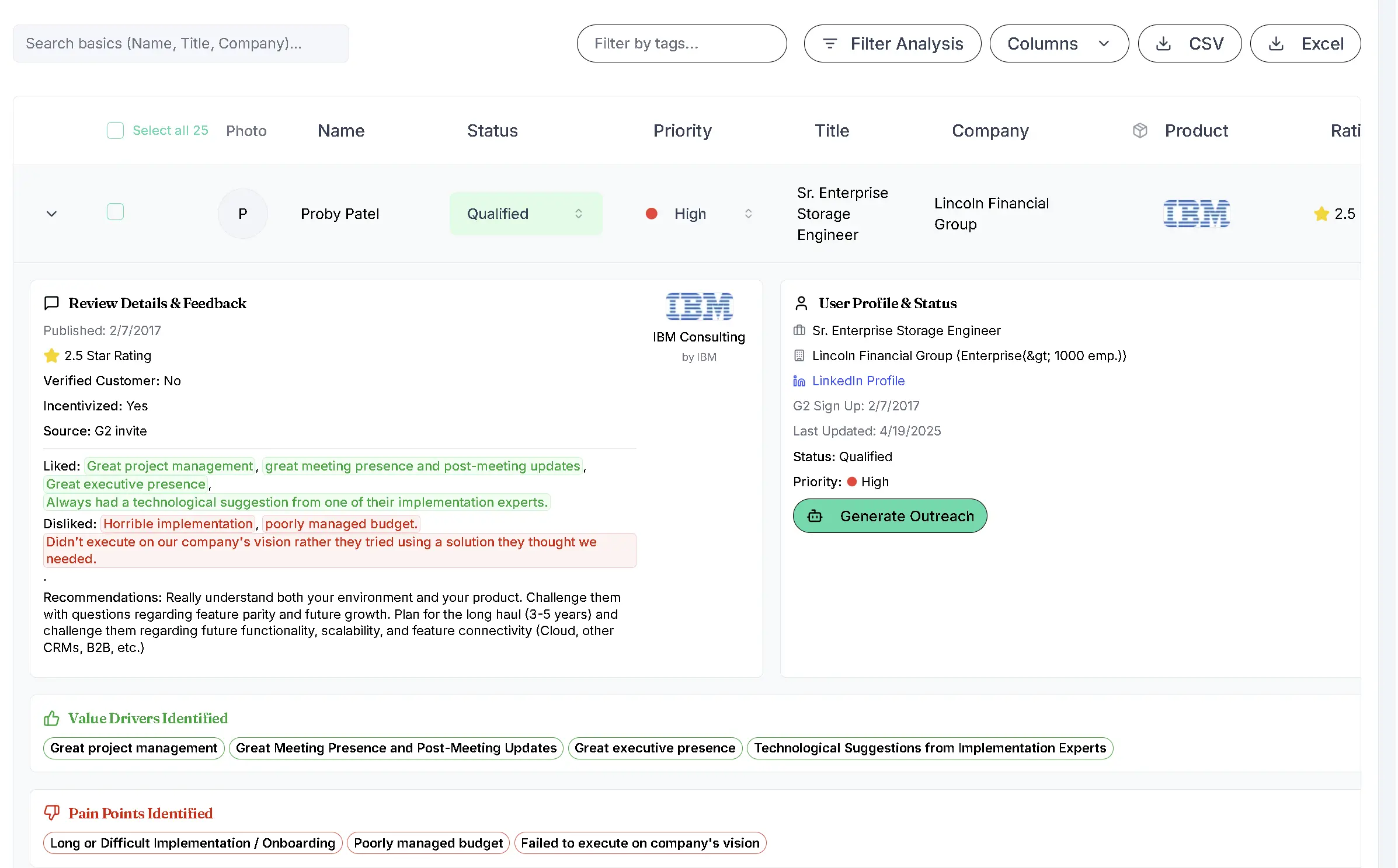Click the Company column header
1398x868 pixels.
click(990, 131)
